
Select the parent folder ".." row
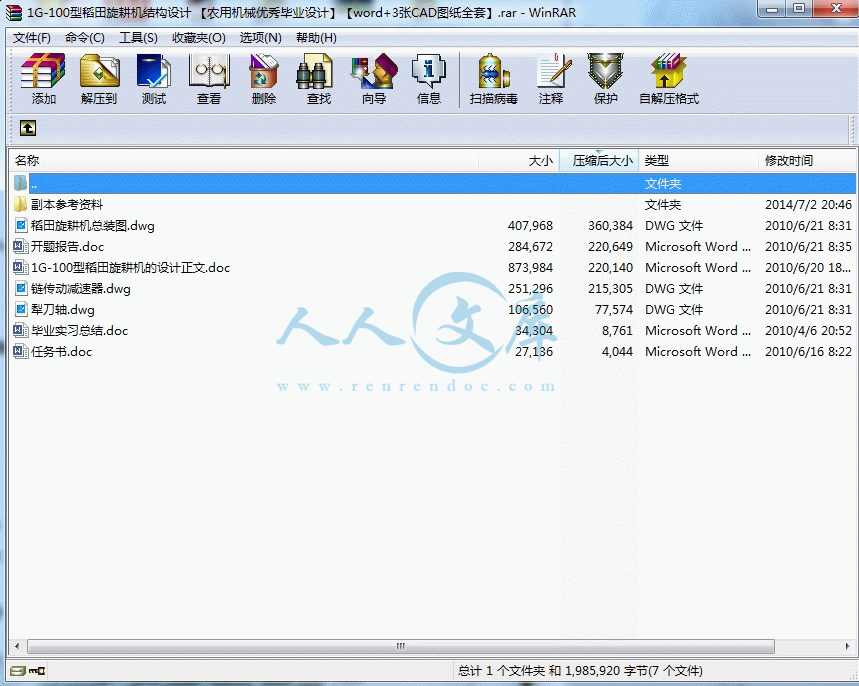[433, 184]
